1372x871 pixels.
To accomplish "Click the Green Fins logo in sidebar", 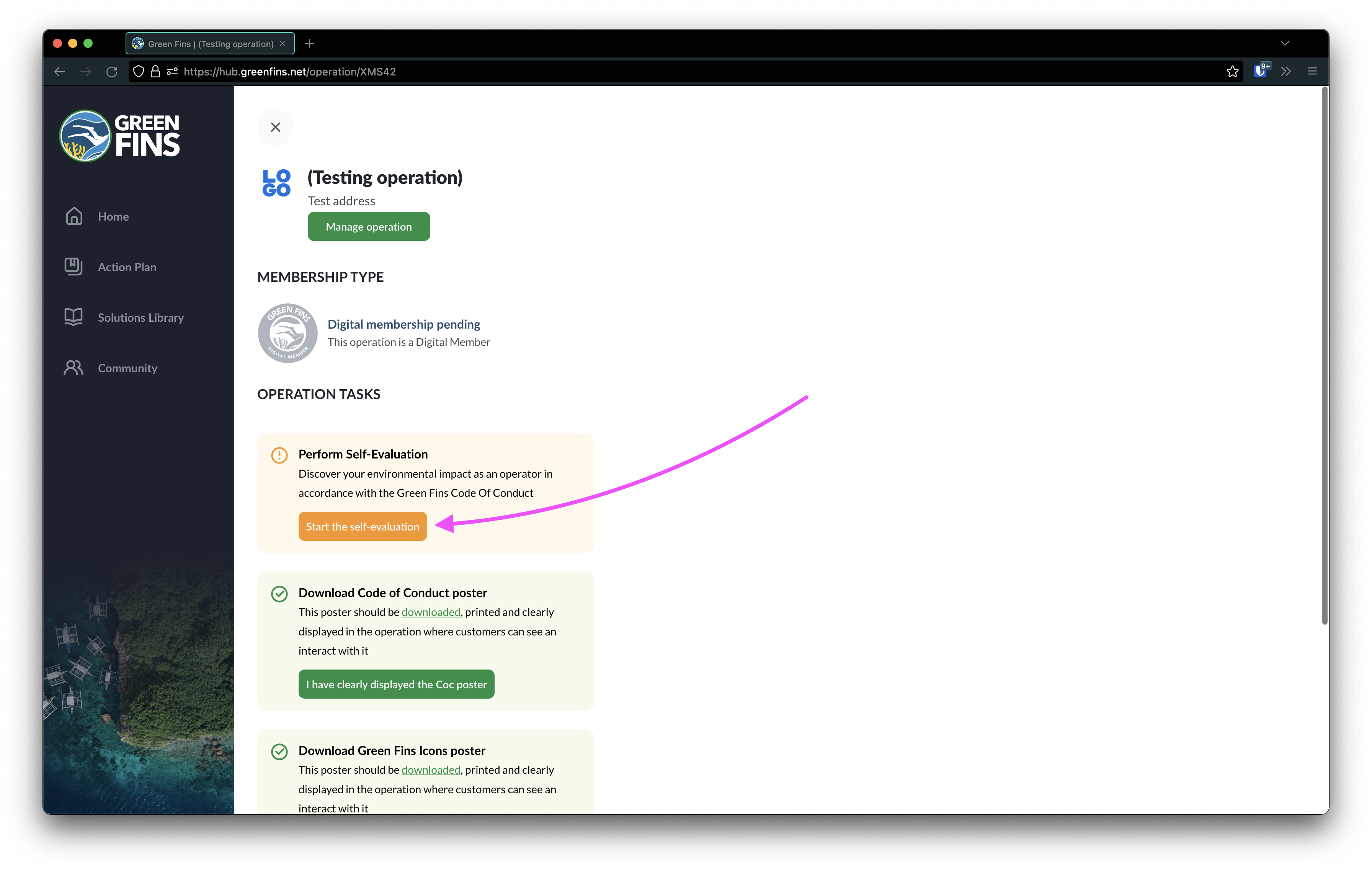I will tap(120, 136).
